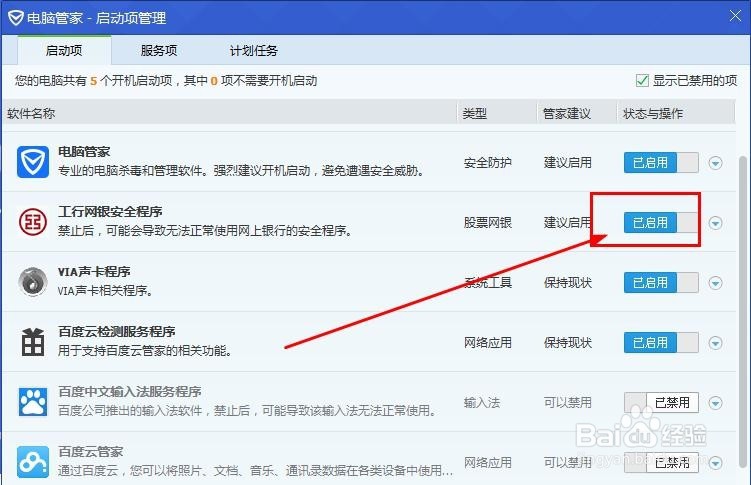Click the 百度中文输入法服务程序 paw icon
751x485 pixels.
(x=33, y=402)
